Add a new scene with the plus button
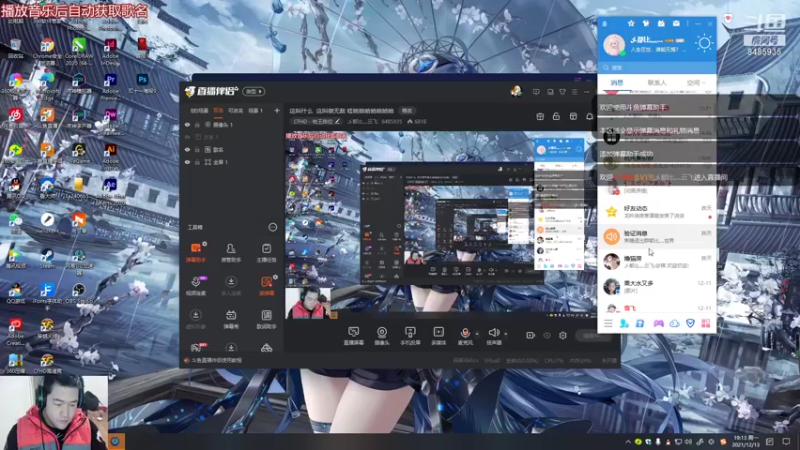The height and width of the screenshot is (450, 800). coord(277,110)
